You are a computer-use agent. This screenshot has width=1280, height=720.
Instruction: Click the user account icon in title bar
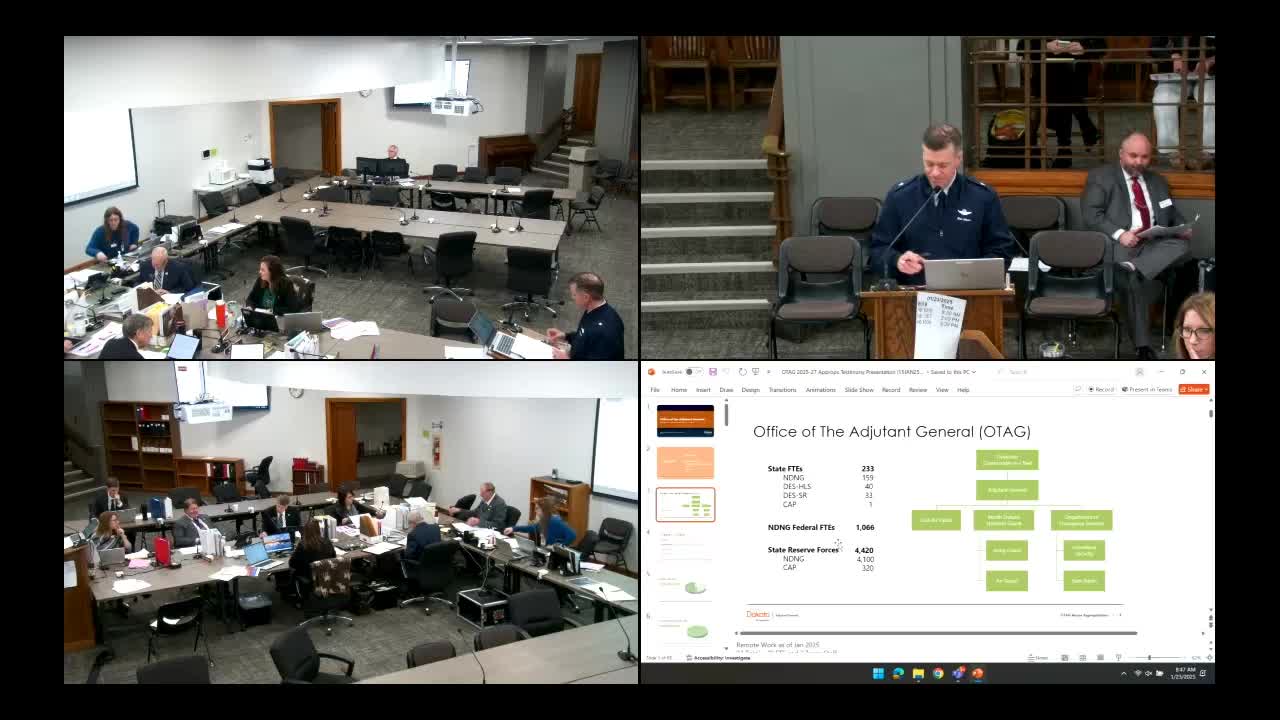(1138, 372)
